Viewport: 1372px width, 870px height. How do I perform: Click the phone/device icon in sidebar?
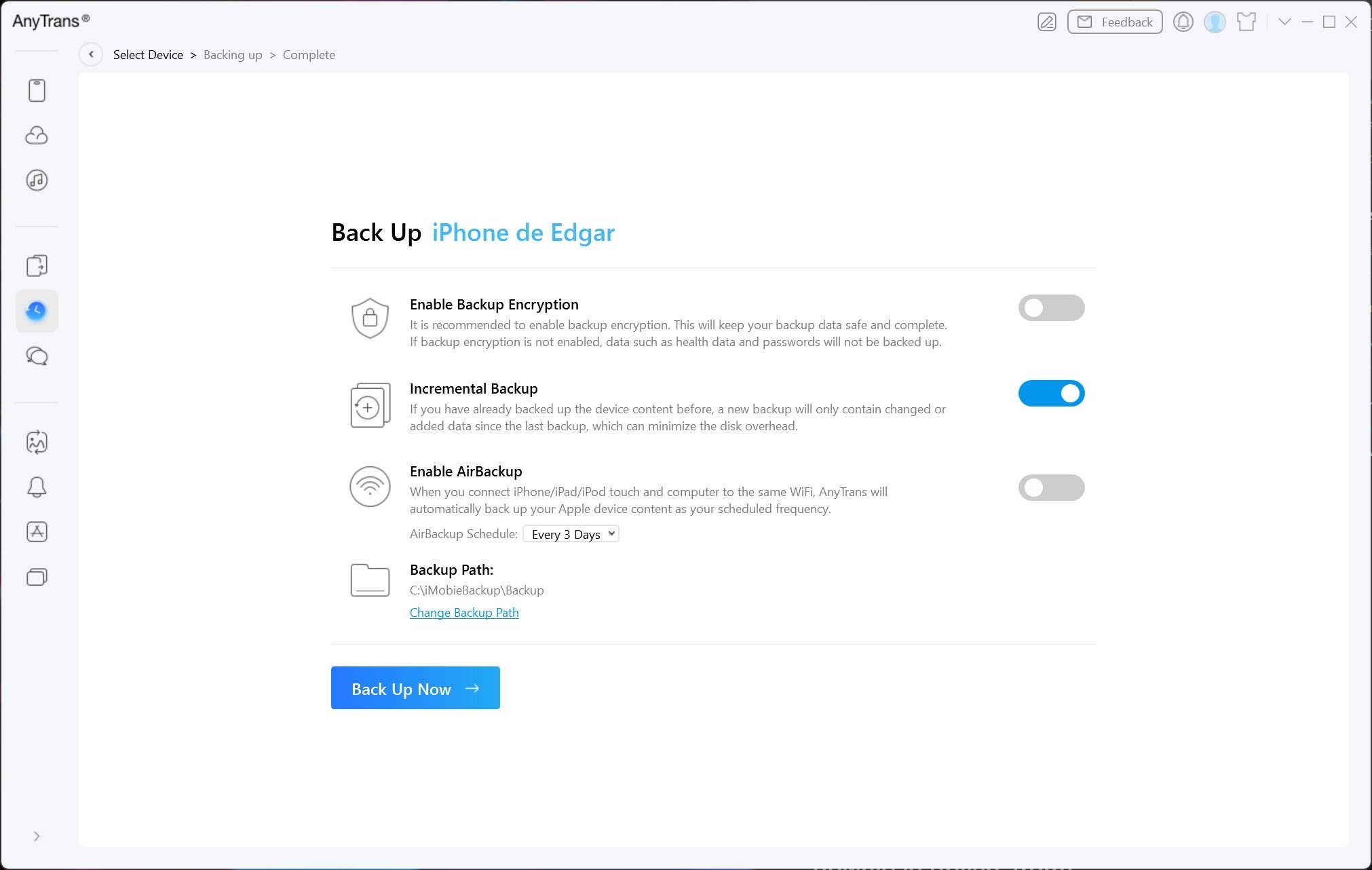[37, 89]
